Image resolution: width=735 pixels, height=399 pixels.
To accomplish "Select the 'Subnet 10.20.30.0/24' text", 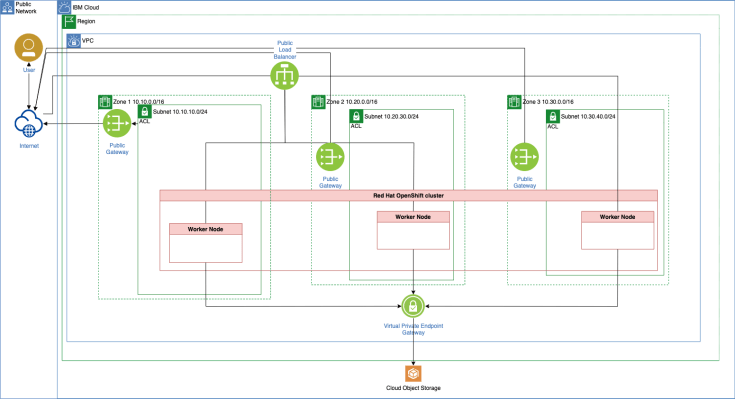I will [x=391, y=117].
